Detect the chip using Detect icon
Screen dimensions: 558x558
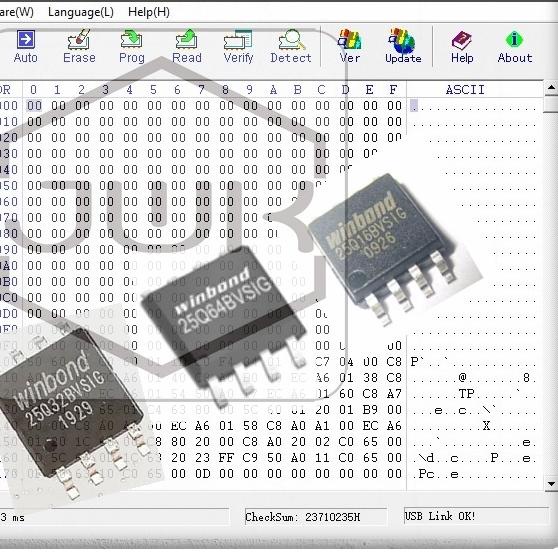[x=291, y=47]
